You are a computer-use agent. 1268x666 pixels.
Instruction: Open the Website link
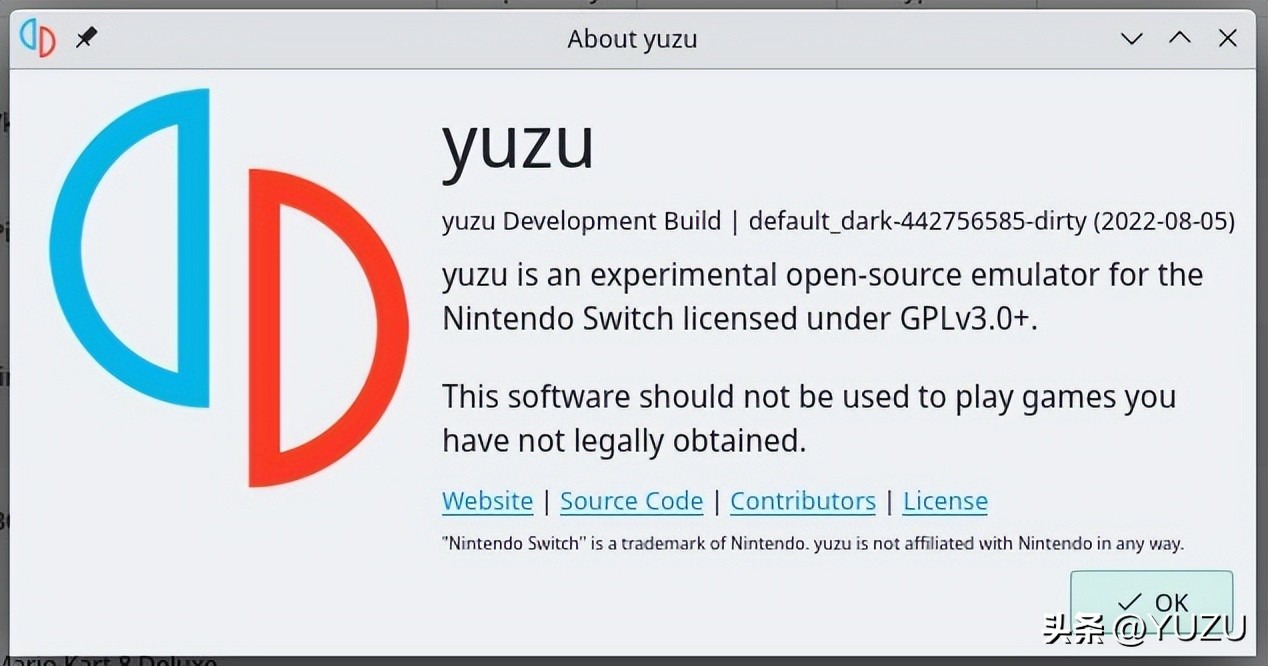coord(487,501)
